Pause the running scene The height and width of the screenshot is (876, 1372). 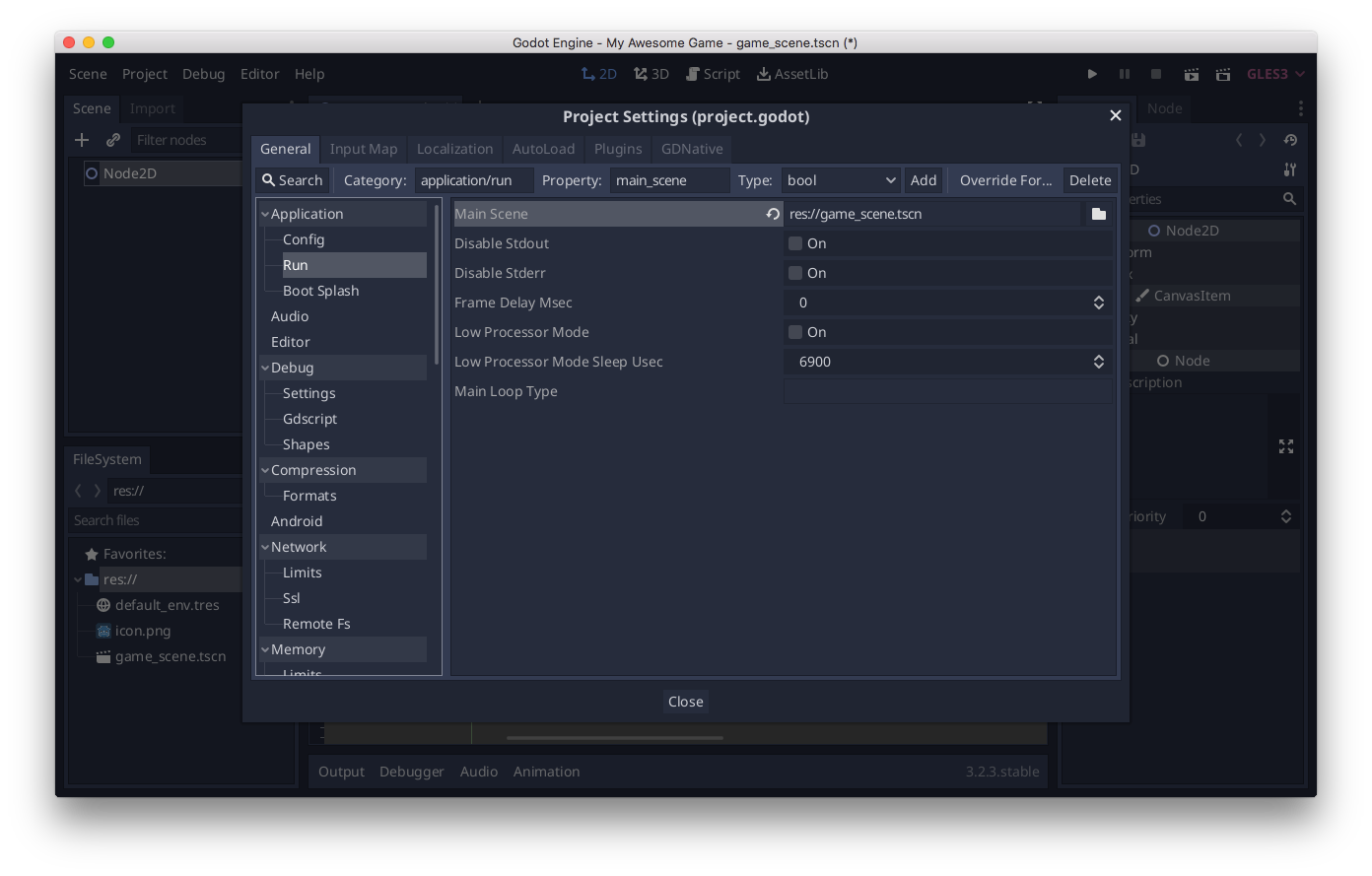click(1125, 74)
